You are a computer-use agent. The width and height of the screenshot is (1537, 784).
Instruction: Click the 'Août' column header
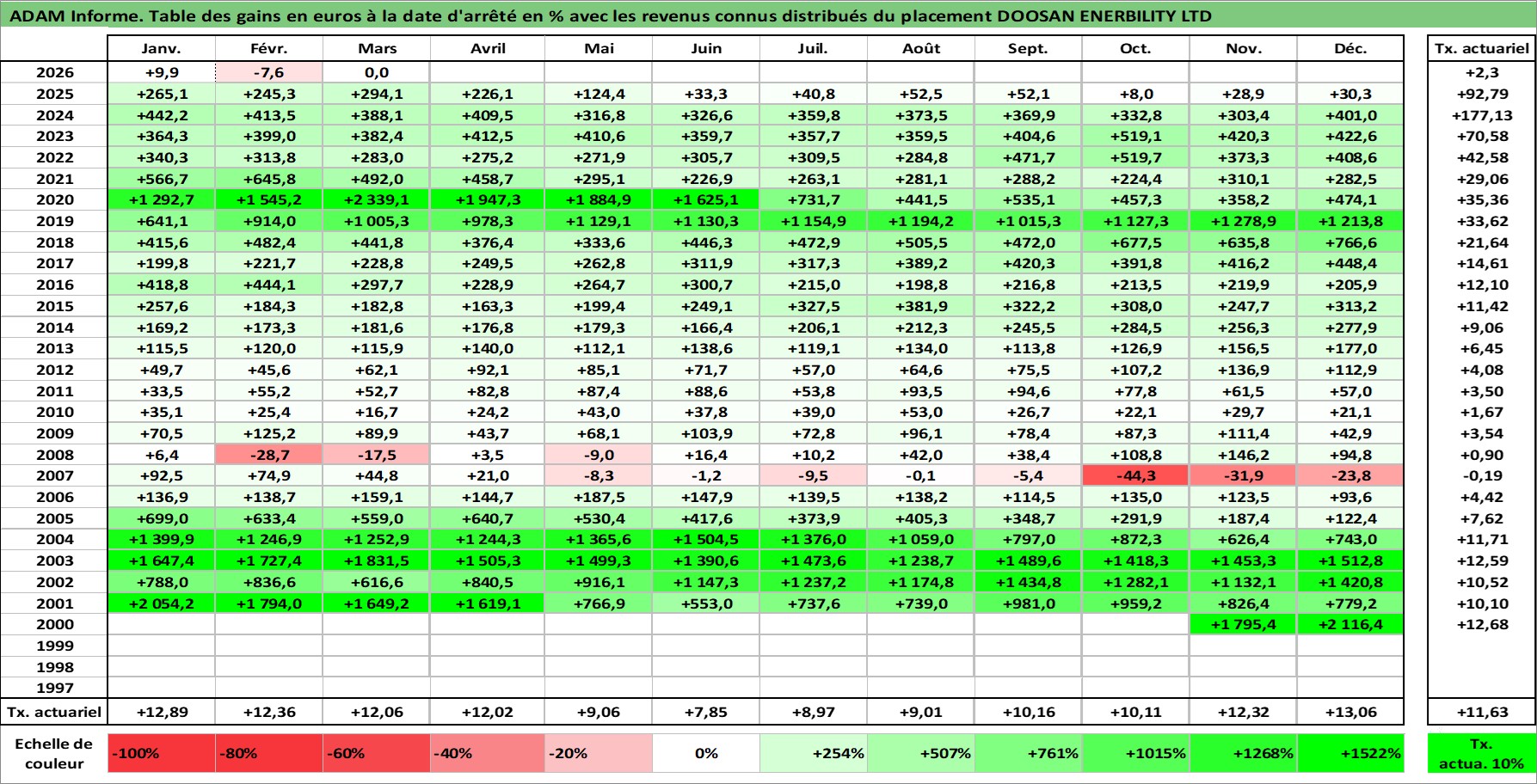pos(921,49)
